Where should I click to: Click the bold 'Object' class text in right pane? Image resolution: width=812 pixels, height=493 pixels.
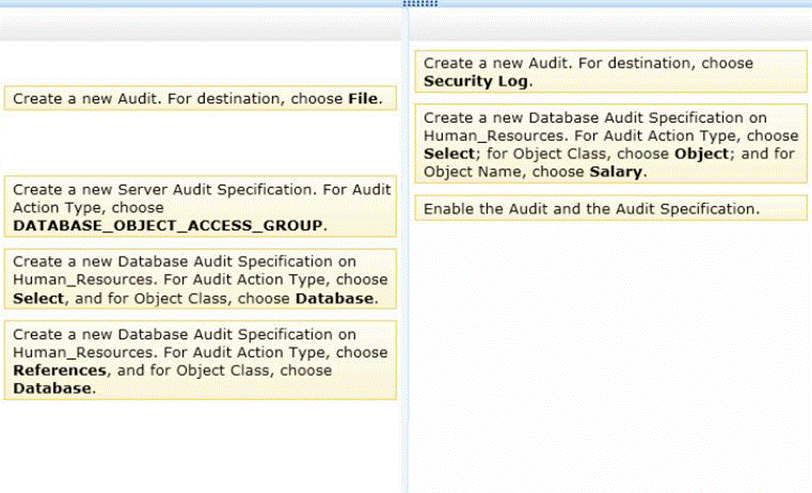pos(699,154)
